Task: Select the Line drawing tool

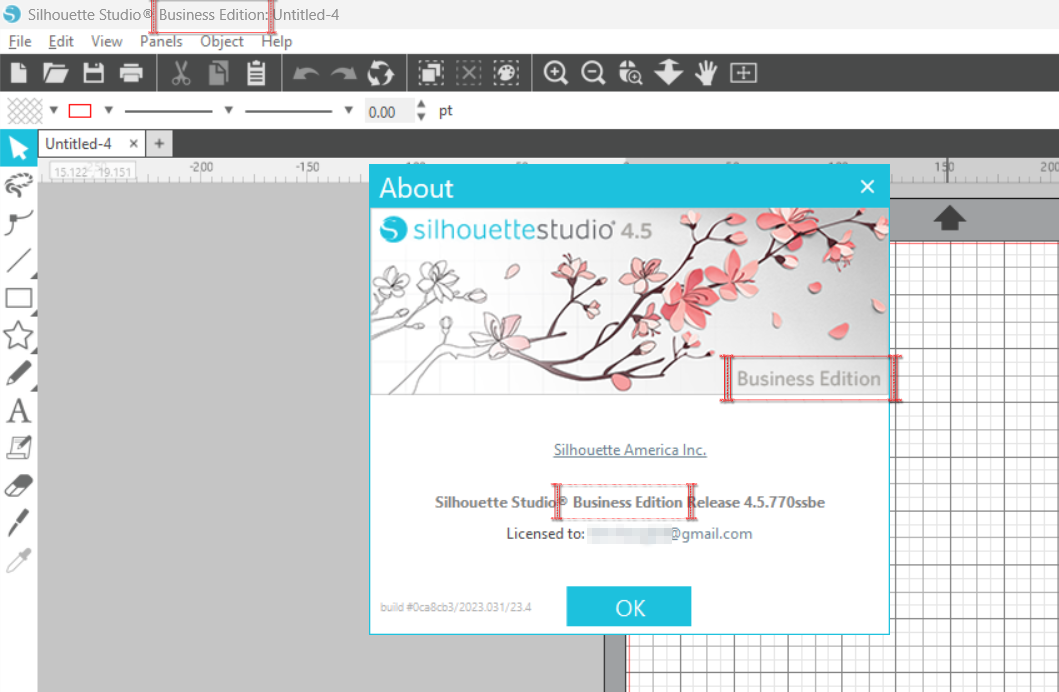Action: [x=18, y=260]
